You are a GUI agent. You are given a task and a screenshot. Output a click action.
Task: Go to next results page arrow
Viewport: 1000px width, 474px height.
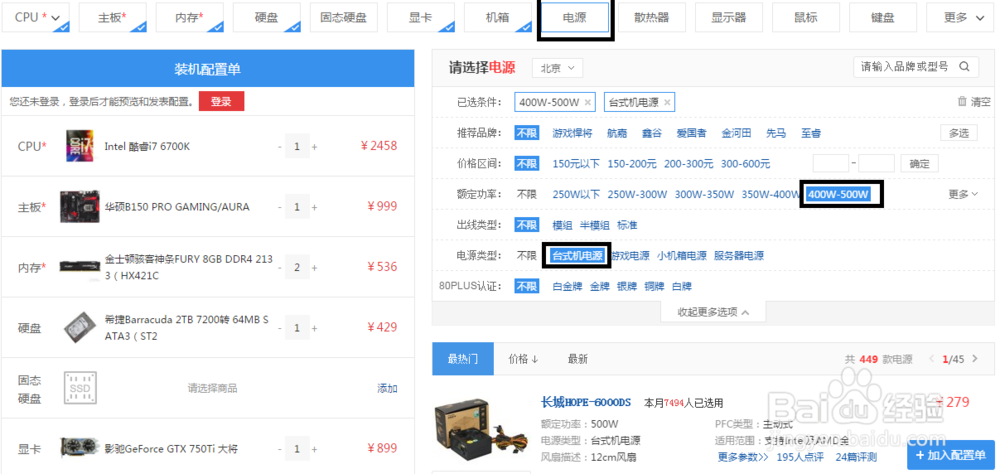click(974, 359)
